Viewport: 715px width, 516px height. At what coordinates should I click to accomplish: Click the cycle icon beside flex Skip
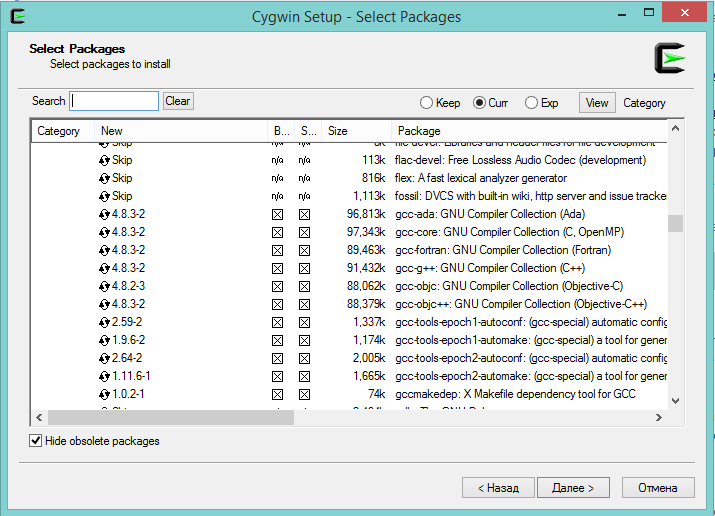[104, 178]
